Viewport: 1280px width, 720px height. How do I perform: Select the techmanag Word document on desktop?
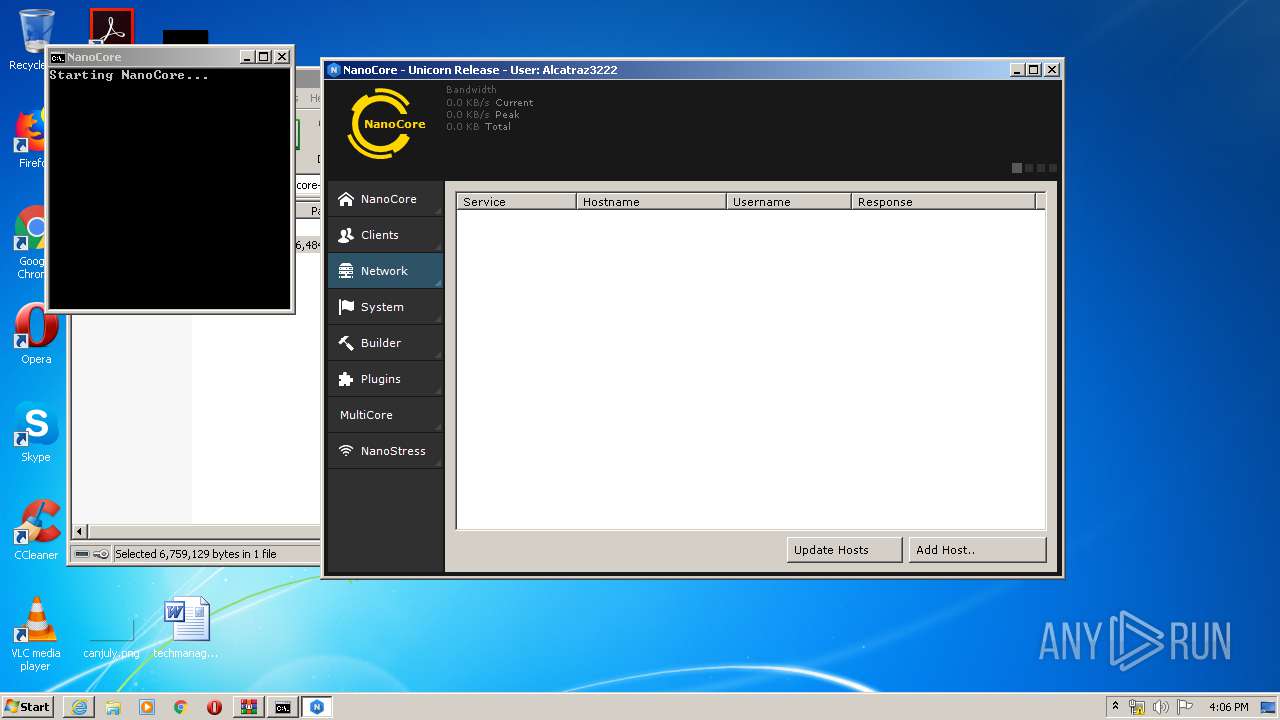(x=186, y=628)
